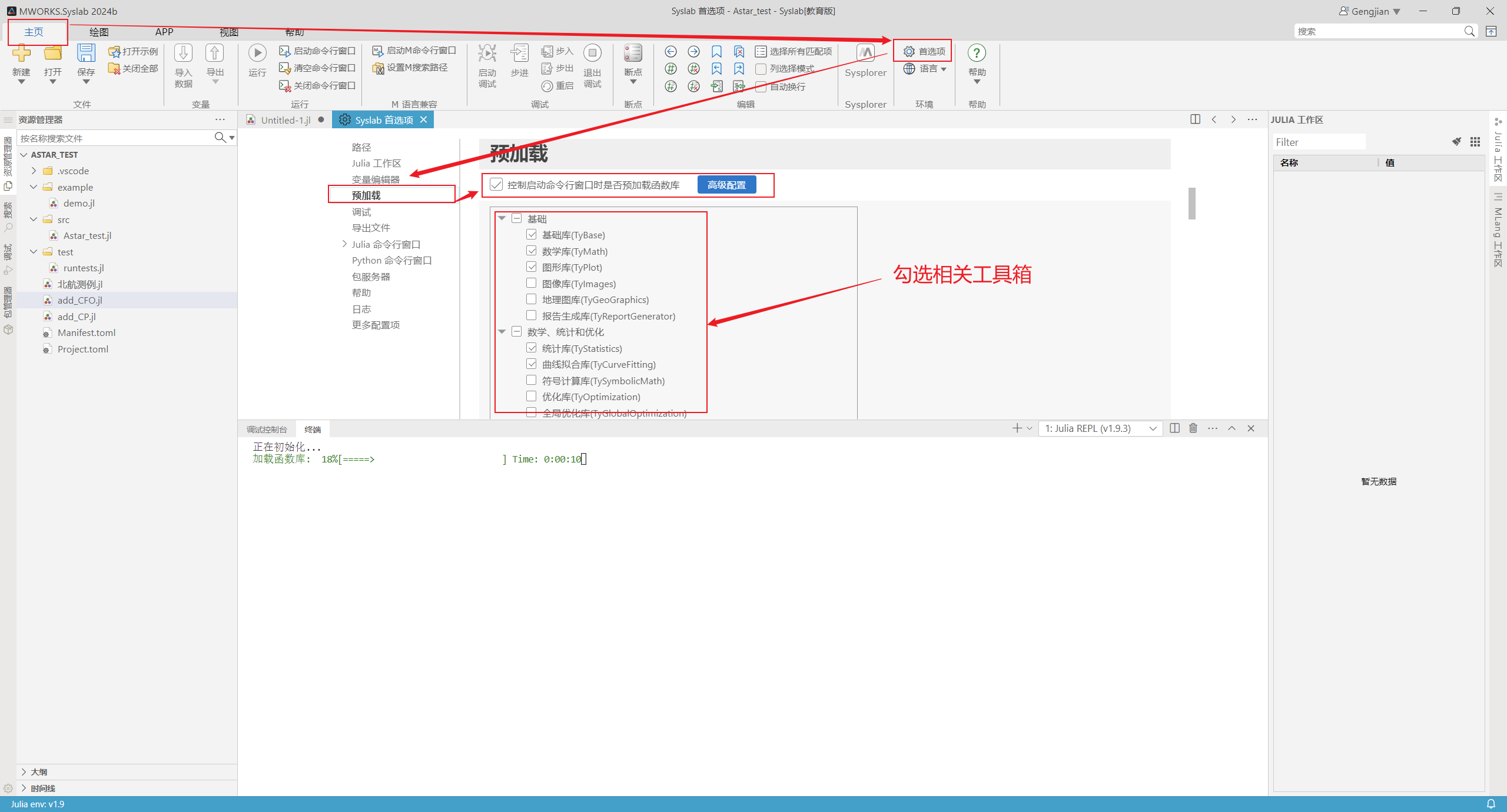The image size is (1507, 812).
Task: Click 设置M搜索路径
Action: [x=410, y=68]
